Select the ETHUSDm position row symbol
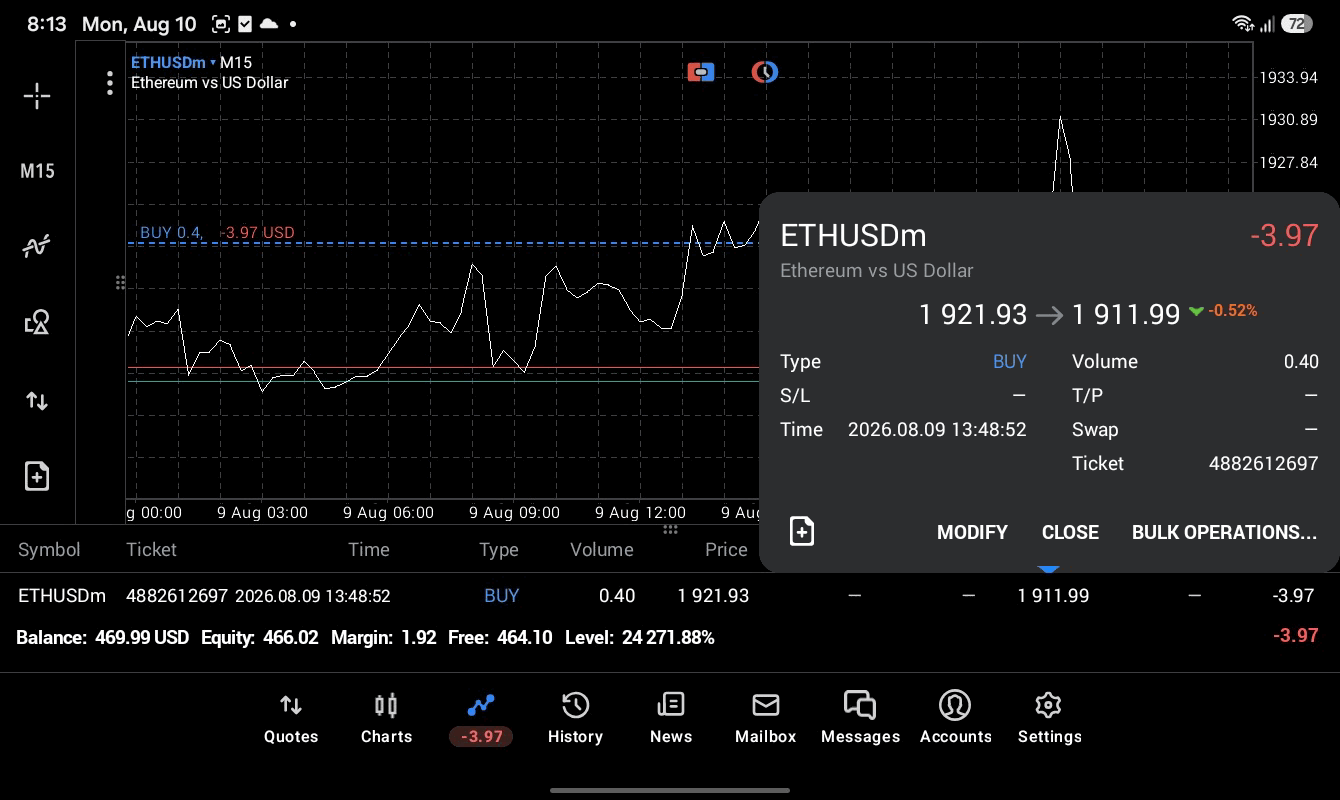1340x800 pixels. tap(62, 595)
